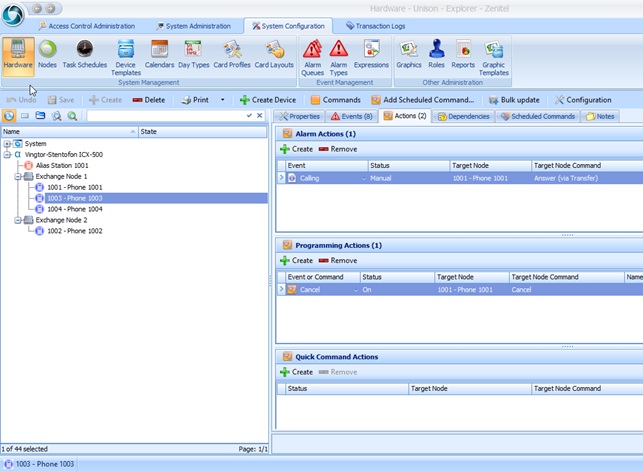Viewport: 643px width, 472px height.
Task: Collapse the Exchange Node 1 tree branch
Action: pos(17,176)
